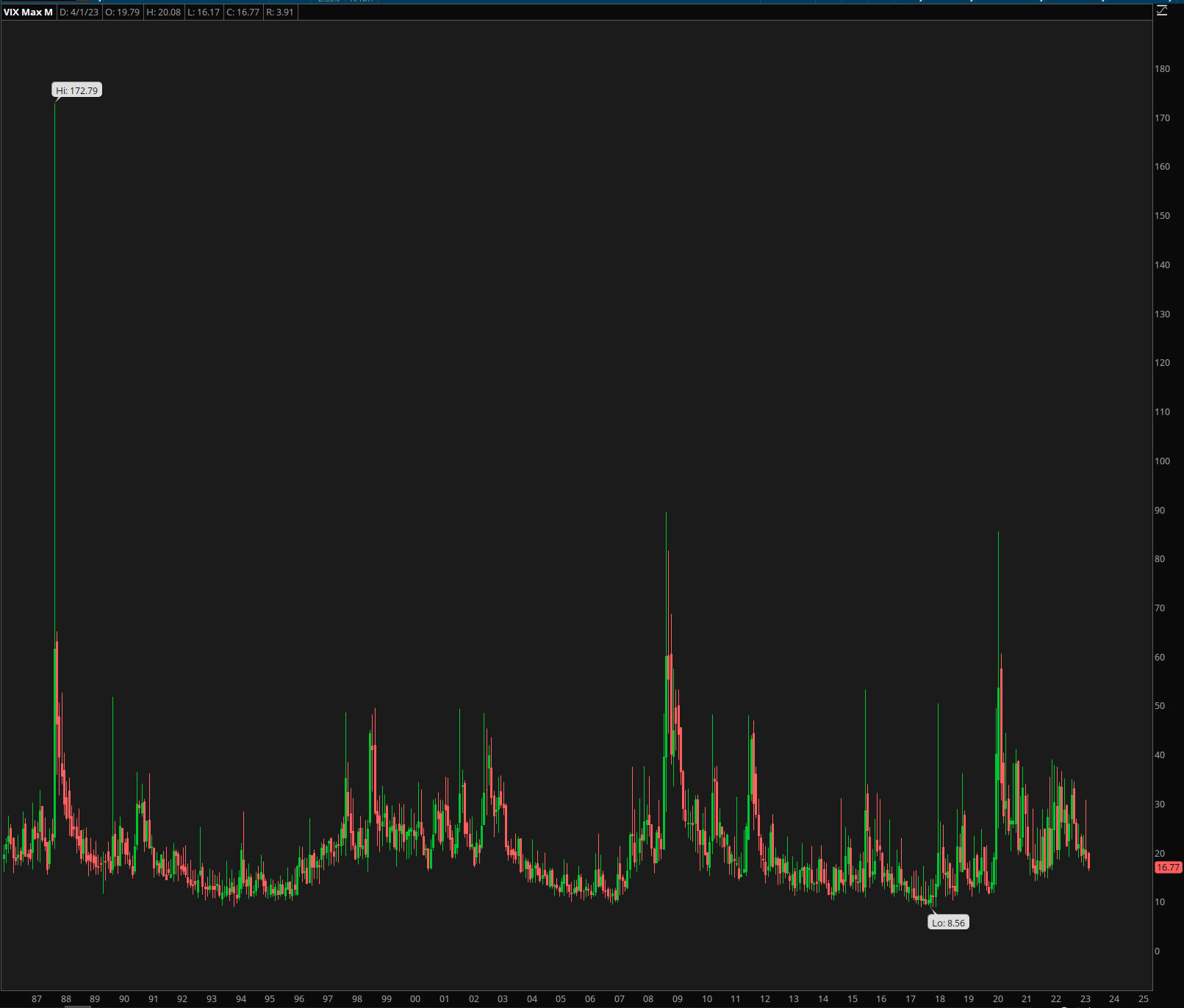Viewport: 1184px width, 1008px height.
Task: Select the 20 year label on time axis
Action: tap(998, 999)
